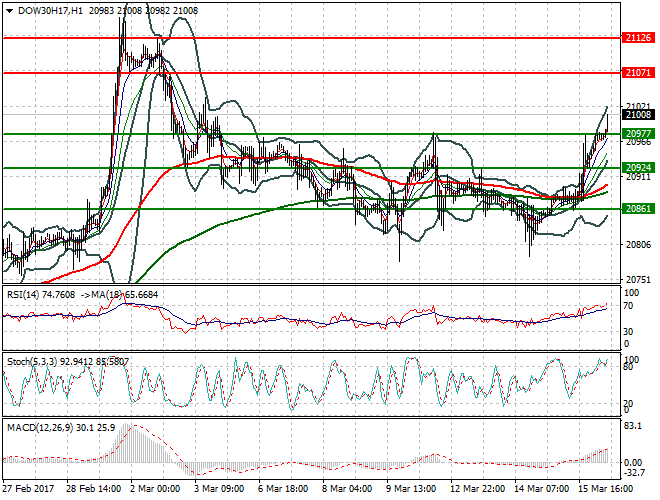This screenshot has height=500, width=660.
Task: Click the red 21126 resistance level label
Action: coord(638,38)
